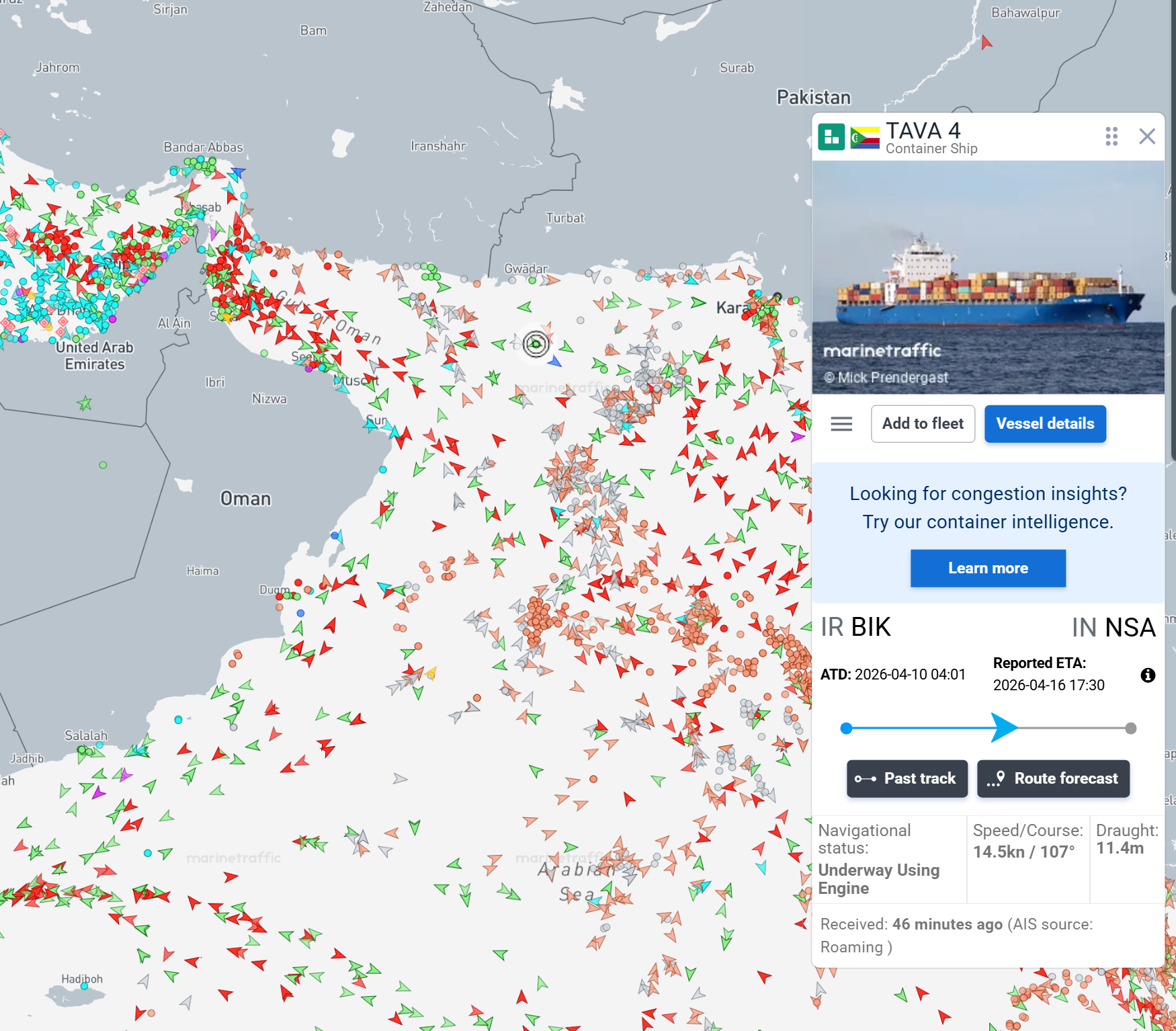Select the circled TAVA 4 vessel marker on map

[536, 344]
